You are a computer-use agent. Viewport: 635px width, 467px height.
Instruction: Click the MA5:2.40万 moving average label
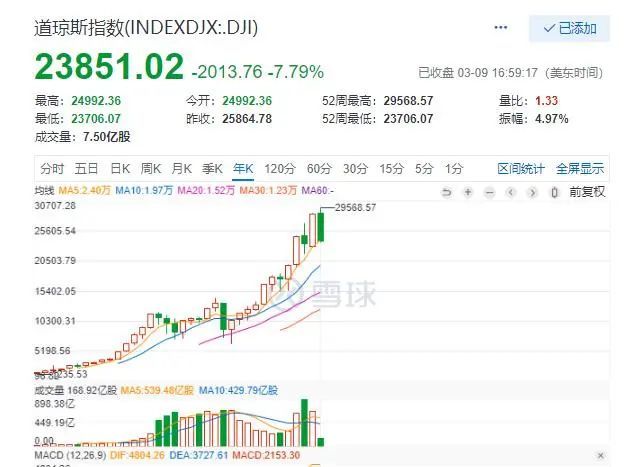84,190
